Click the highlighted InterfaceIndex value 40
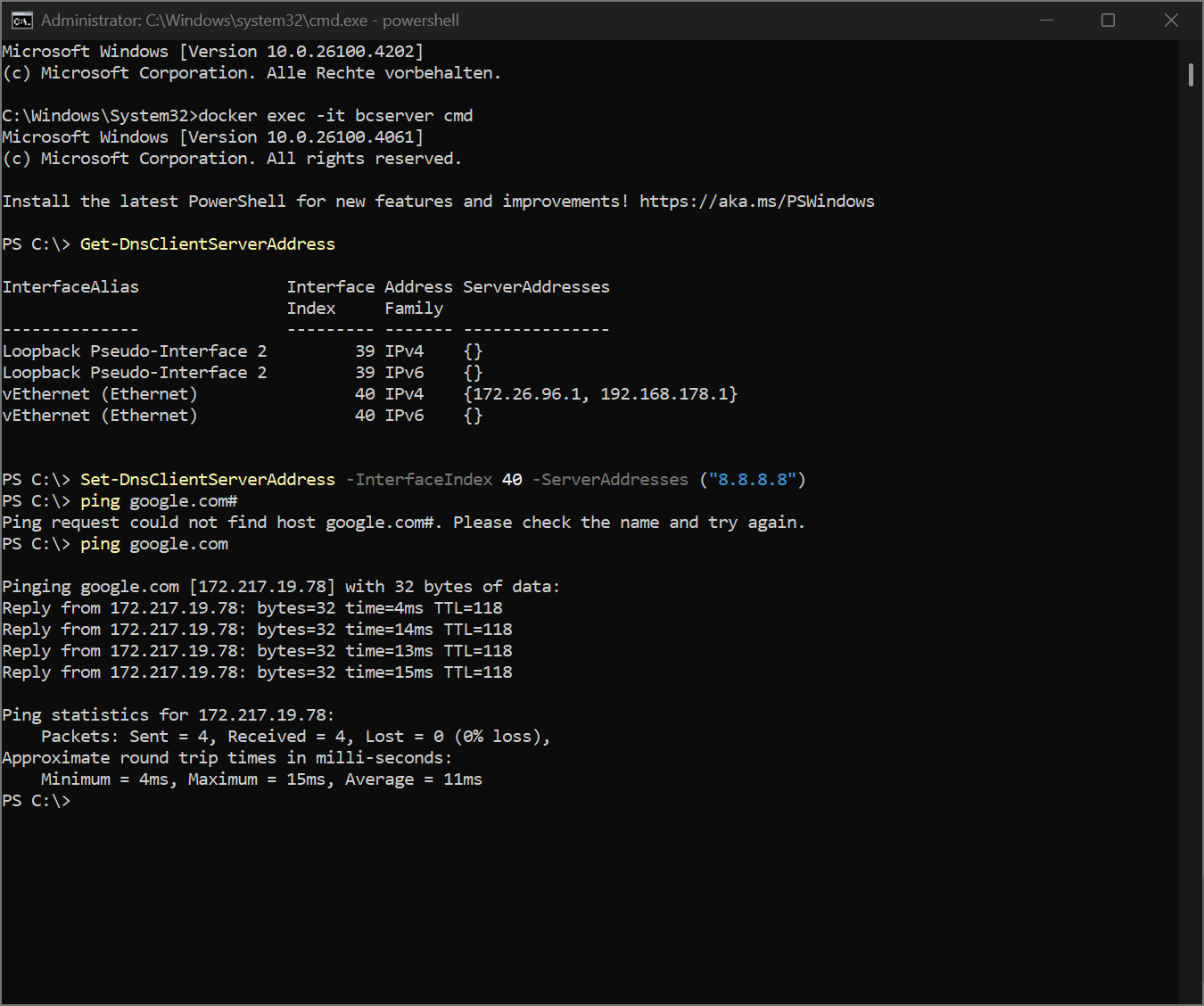 coord(511,479)
